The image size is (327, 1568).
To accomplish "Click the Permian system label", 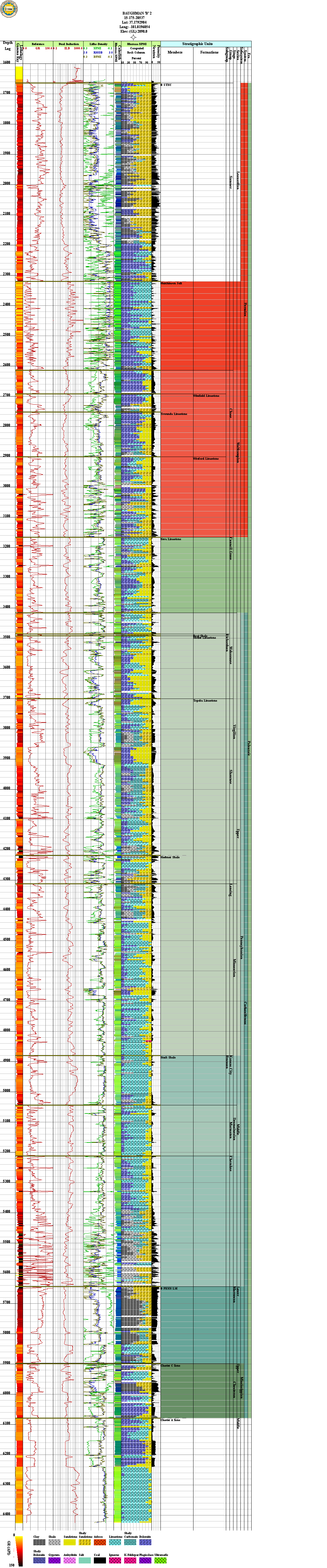I will pos(246,309).
